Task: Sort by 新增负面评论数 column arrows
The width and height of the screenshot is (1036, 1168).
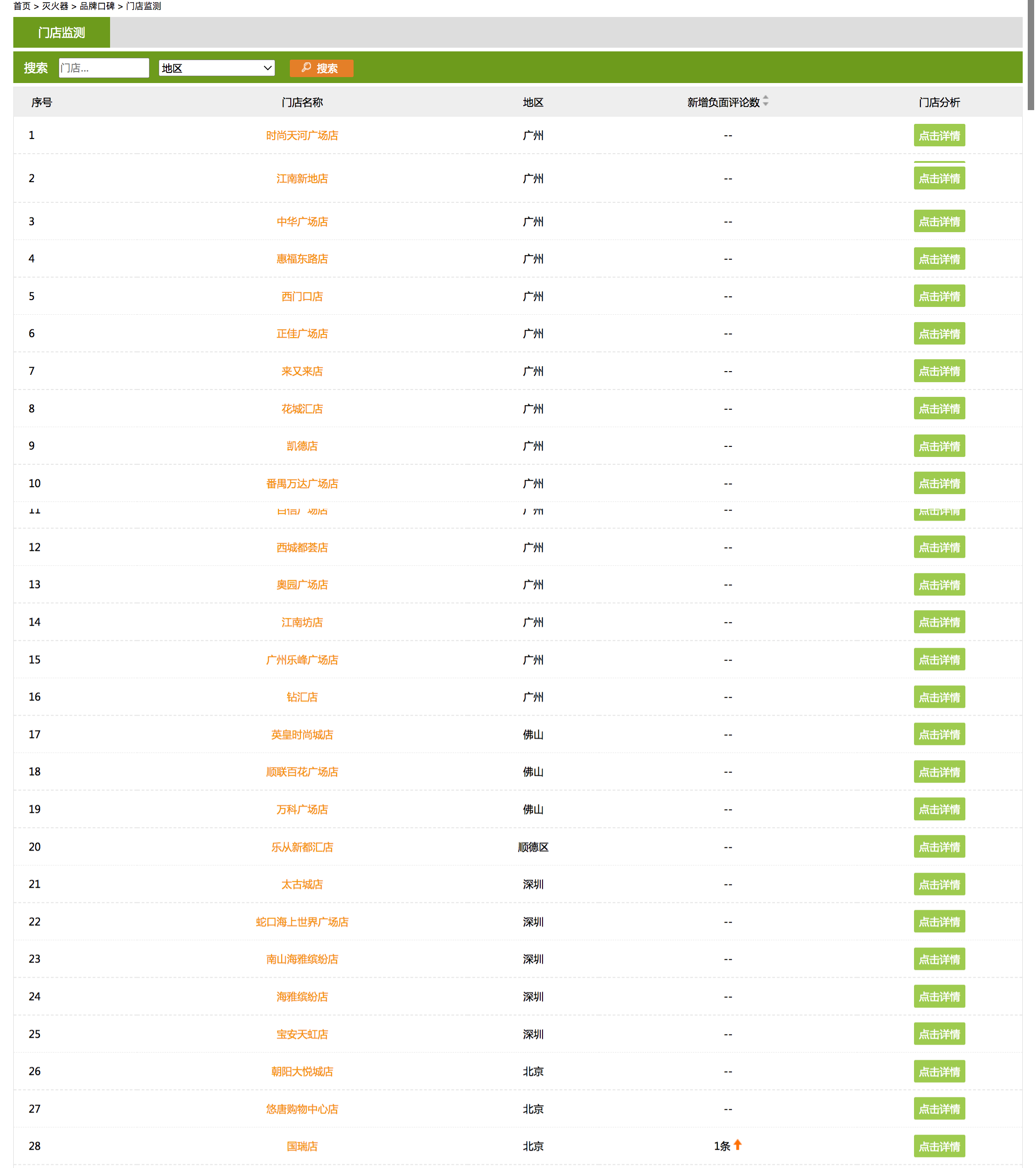Action: (765, 101)
